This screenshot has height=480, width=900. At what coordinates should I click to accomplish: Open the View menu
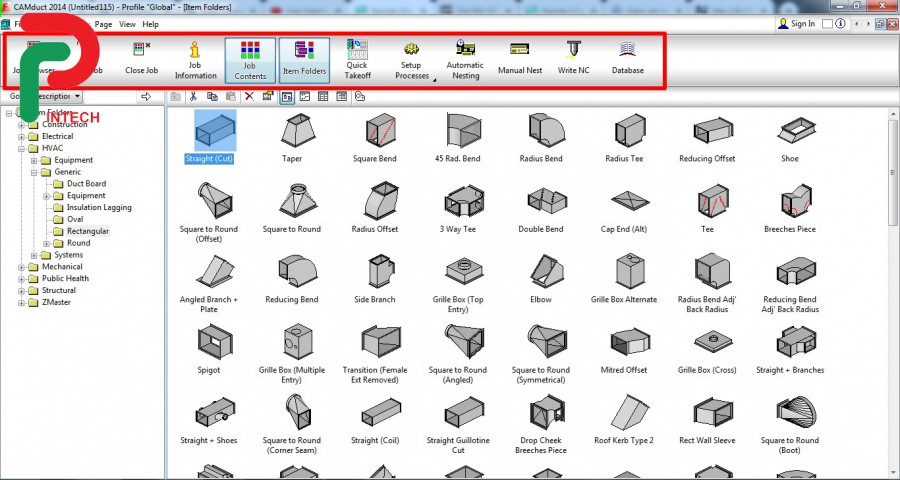[x=127, y=24]
